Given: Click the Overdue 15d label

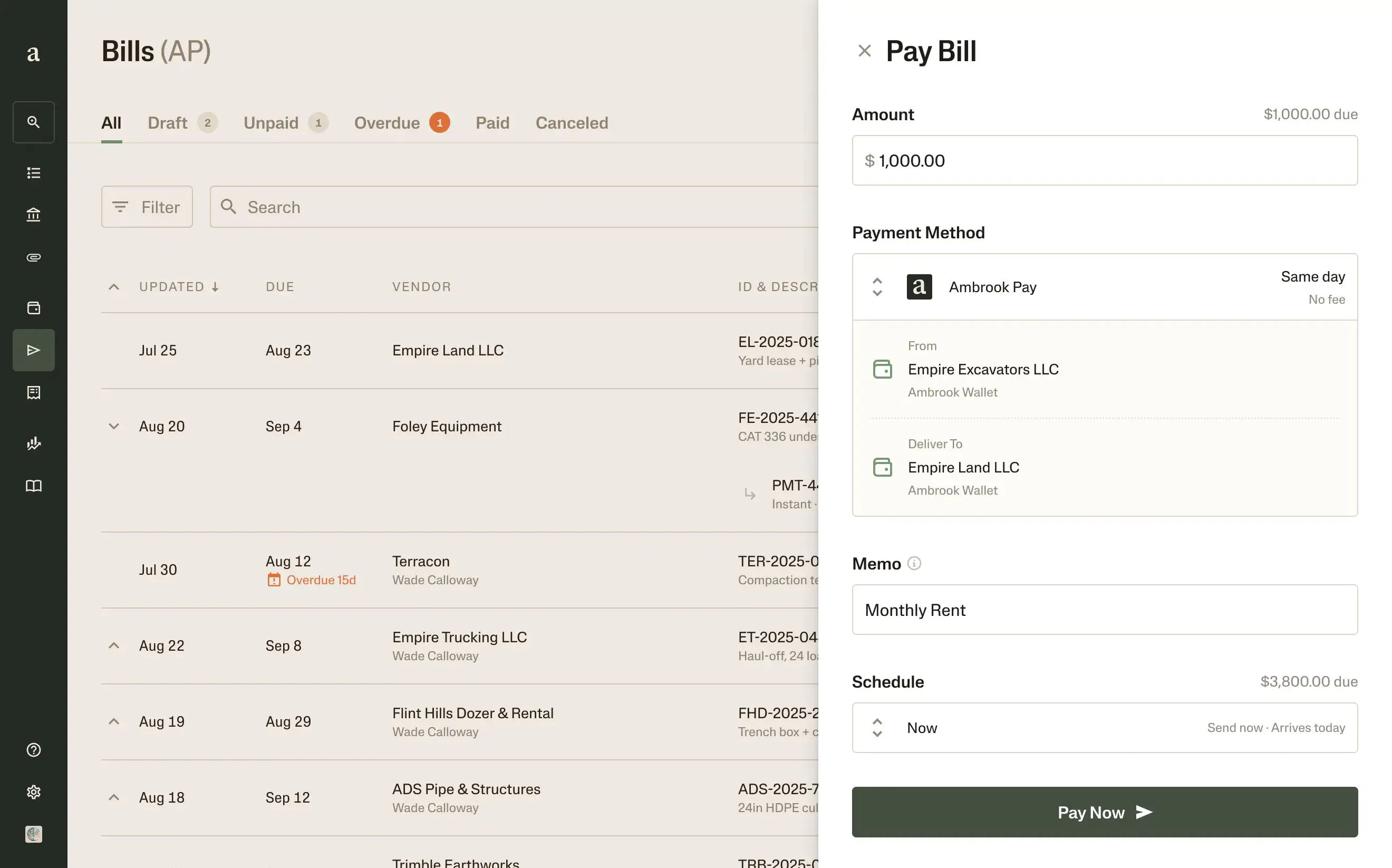Looking at the screenshot, I should click(321, 580).
